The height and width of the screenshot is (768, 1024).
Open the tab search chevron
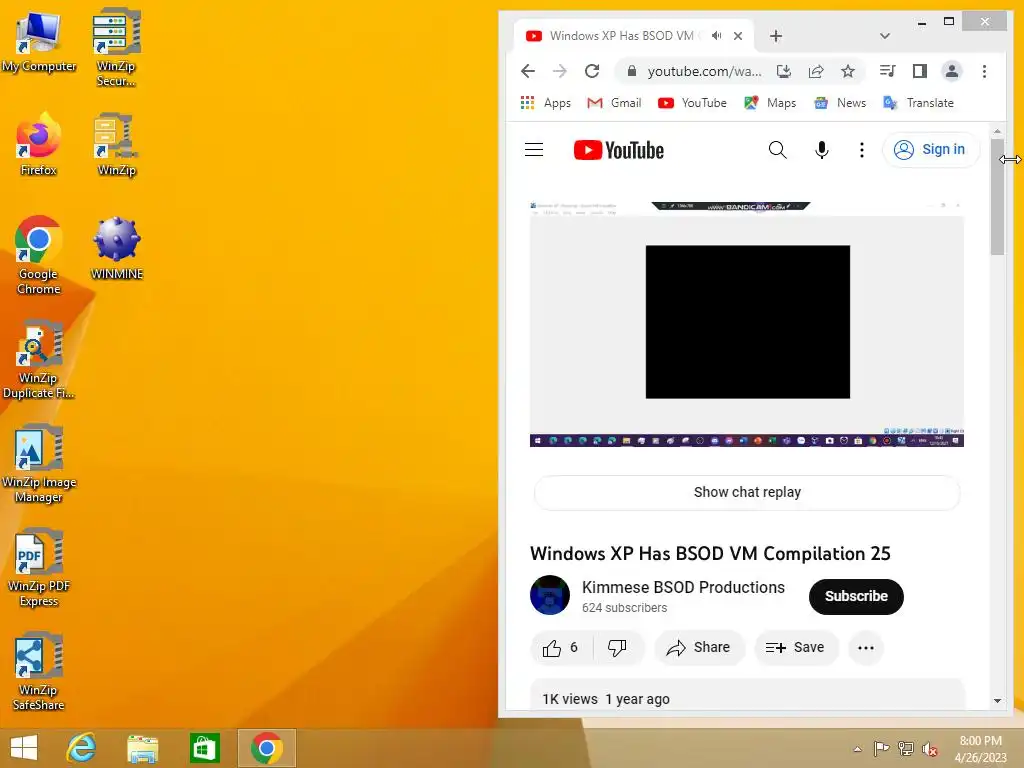(x=885, y=36)
